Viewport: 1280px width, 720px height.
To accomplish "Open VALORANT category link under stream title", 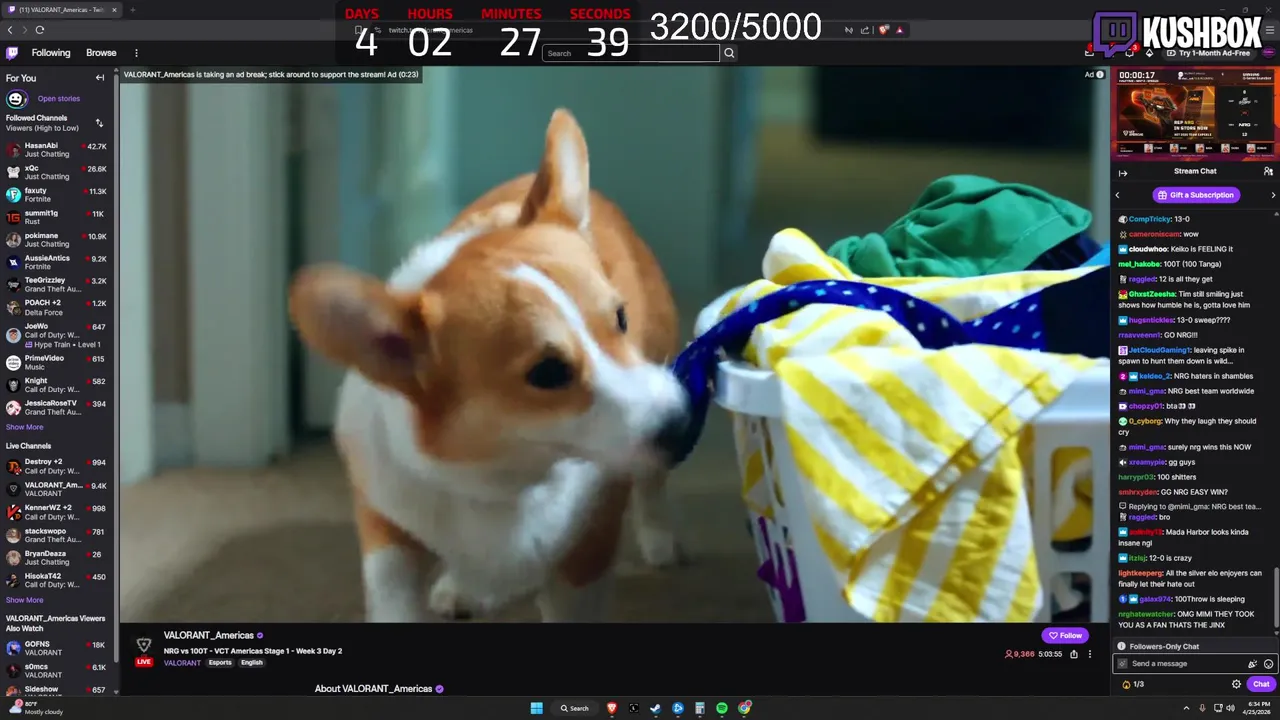I will coord(182,663).
